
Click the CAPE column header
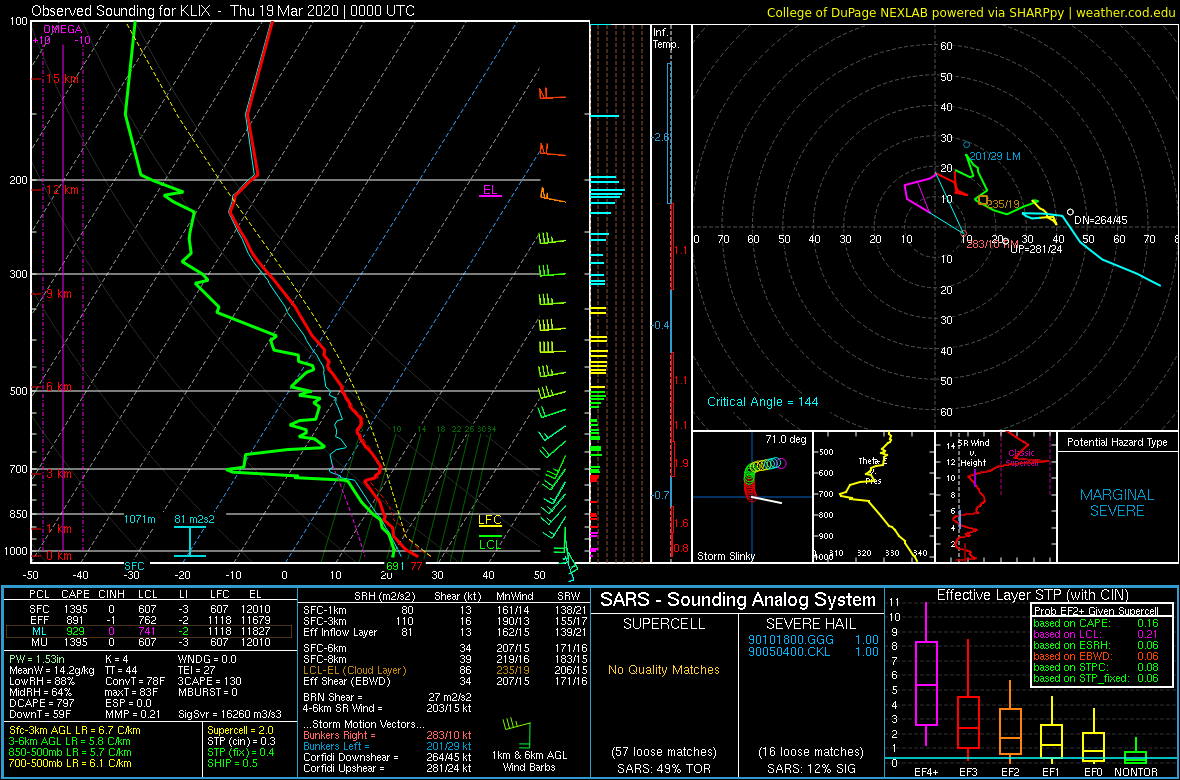point(75,595)
